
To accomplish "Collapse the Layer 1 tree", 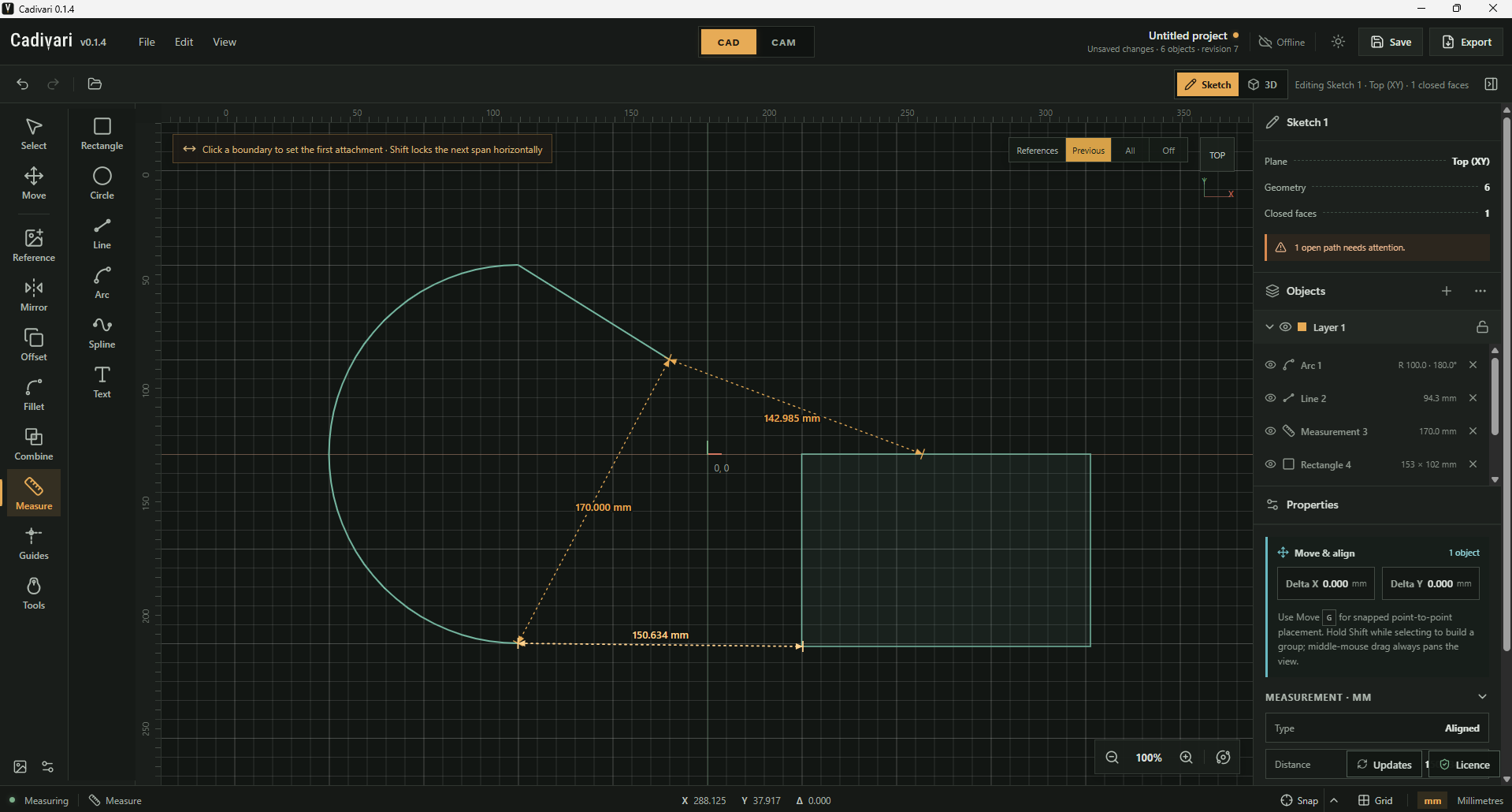I will coord(1269,327).
